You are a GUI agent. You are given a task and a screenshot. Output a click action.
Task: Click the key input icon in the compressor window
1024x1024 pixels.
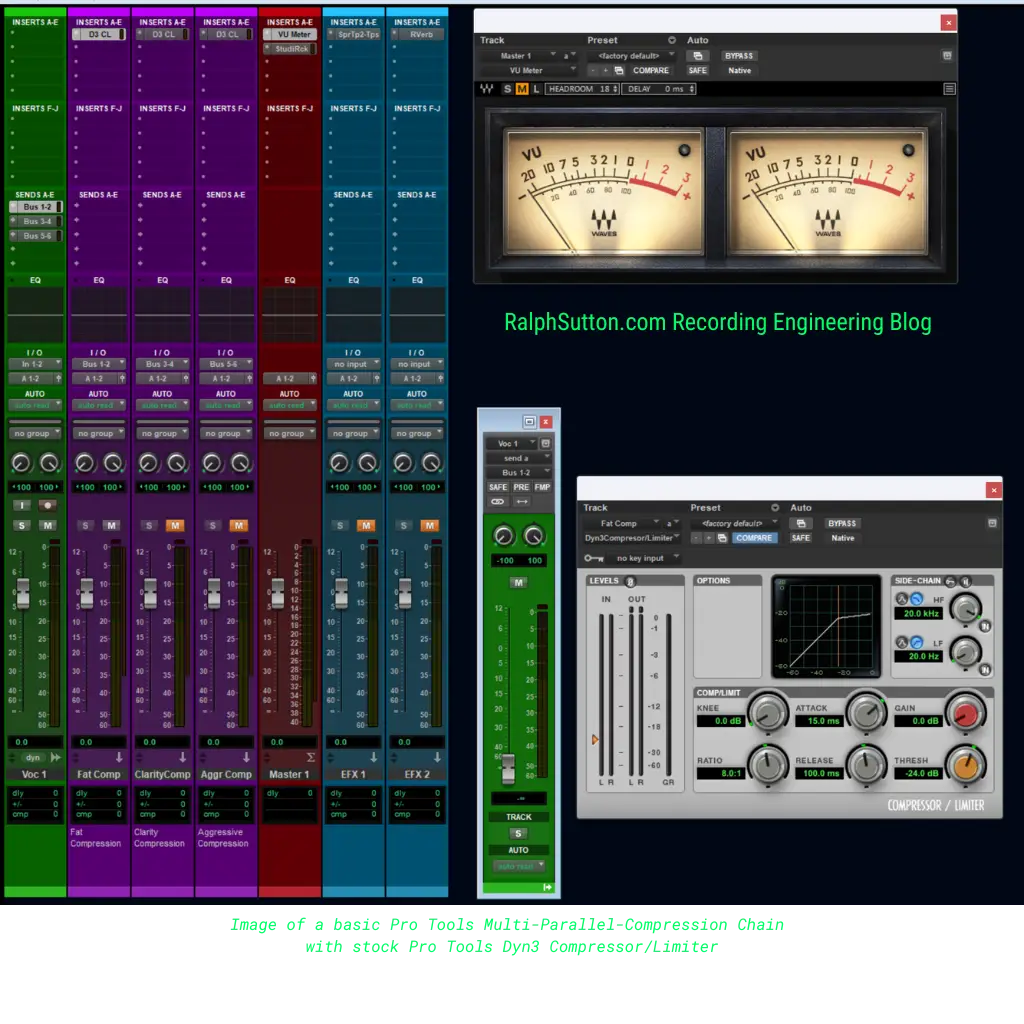tap(594, 558)
